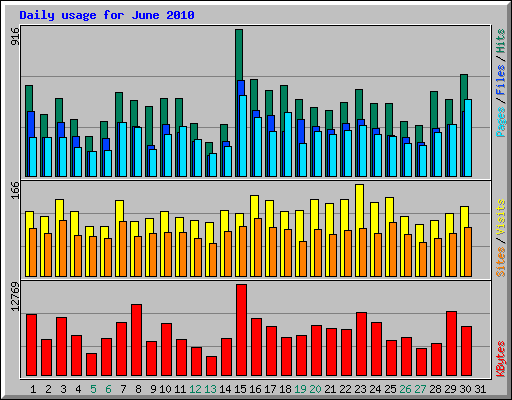Viewport: 512px width, 400px height.
Task: Click the green weekend day '6' label
Action: coord(108,389)
